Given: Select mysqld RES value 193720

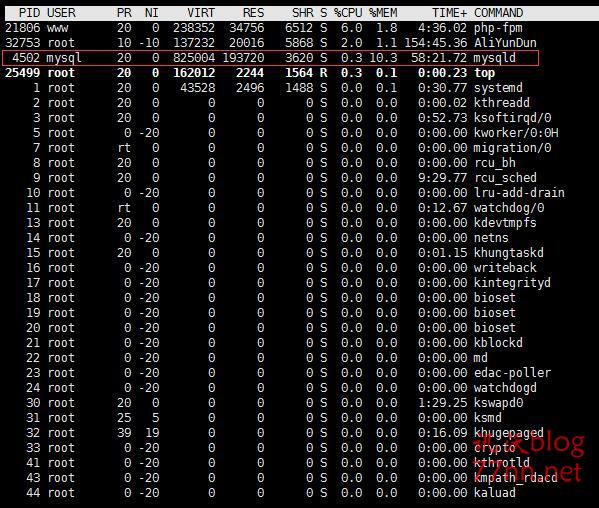Looking at the screenshot, I should click(243, 58).
